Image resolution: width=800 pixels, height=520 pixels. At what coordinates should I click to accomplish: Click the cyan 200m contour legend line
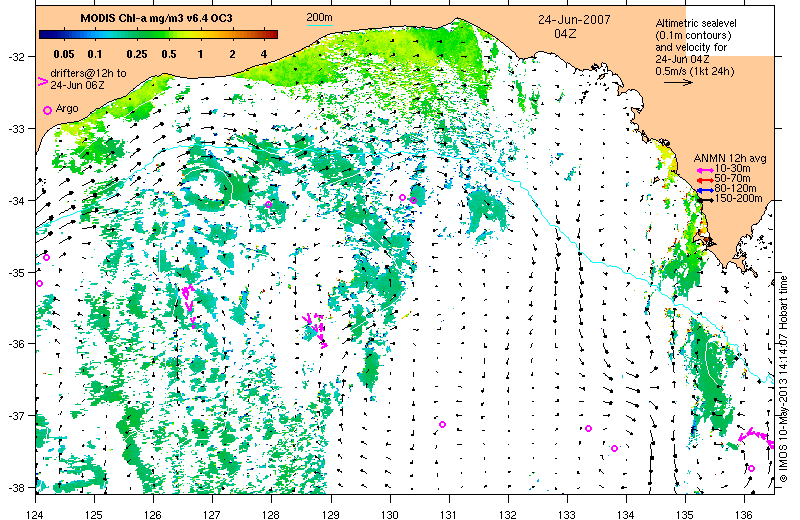(319, 25)
